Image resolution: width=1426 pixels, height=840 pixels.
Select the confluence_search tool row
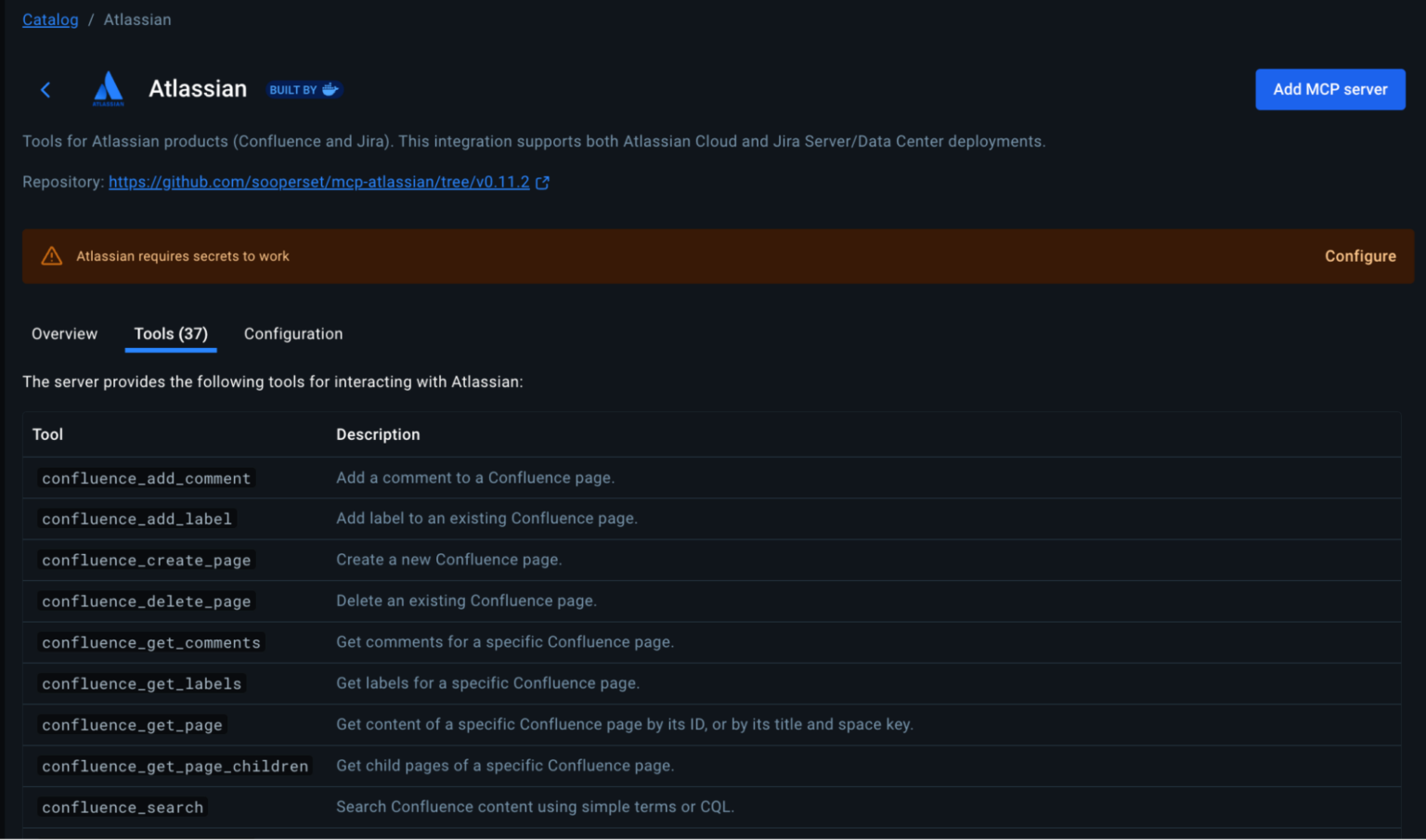tap(122, 807)
